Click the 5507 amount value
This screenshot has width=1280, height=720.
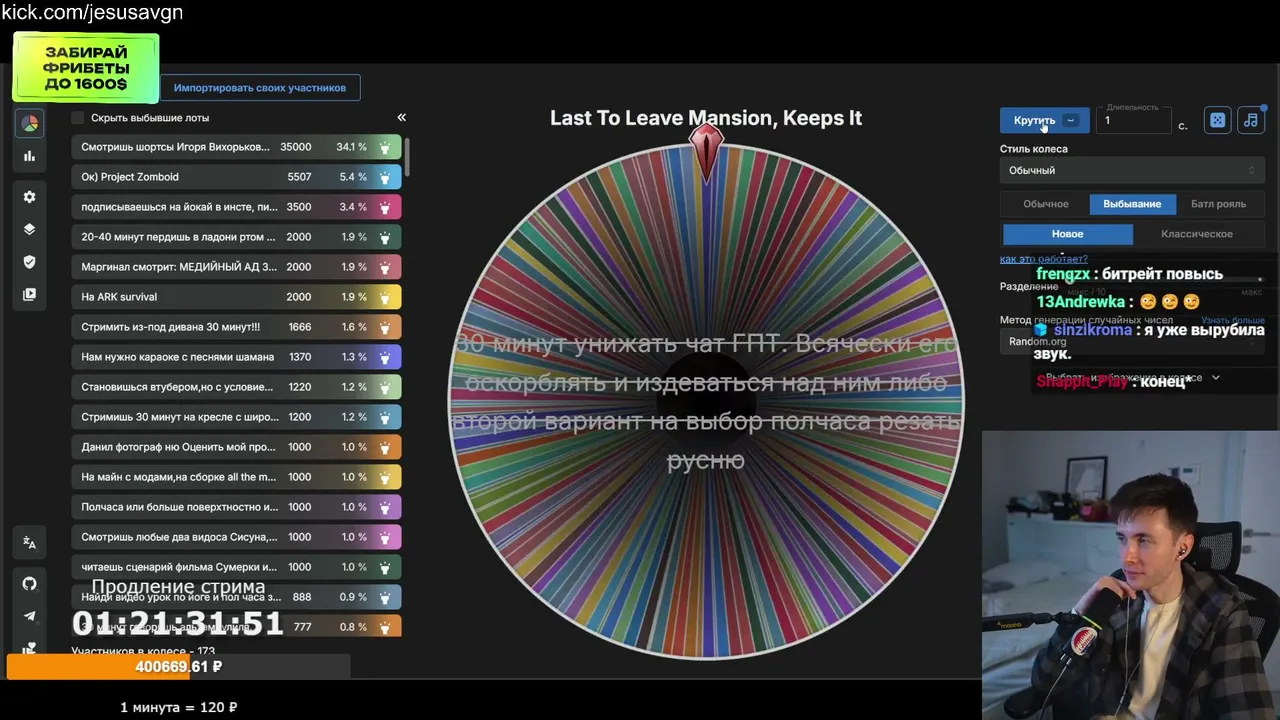(x=299, y=177)
